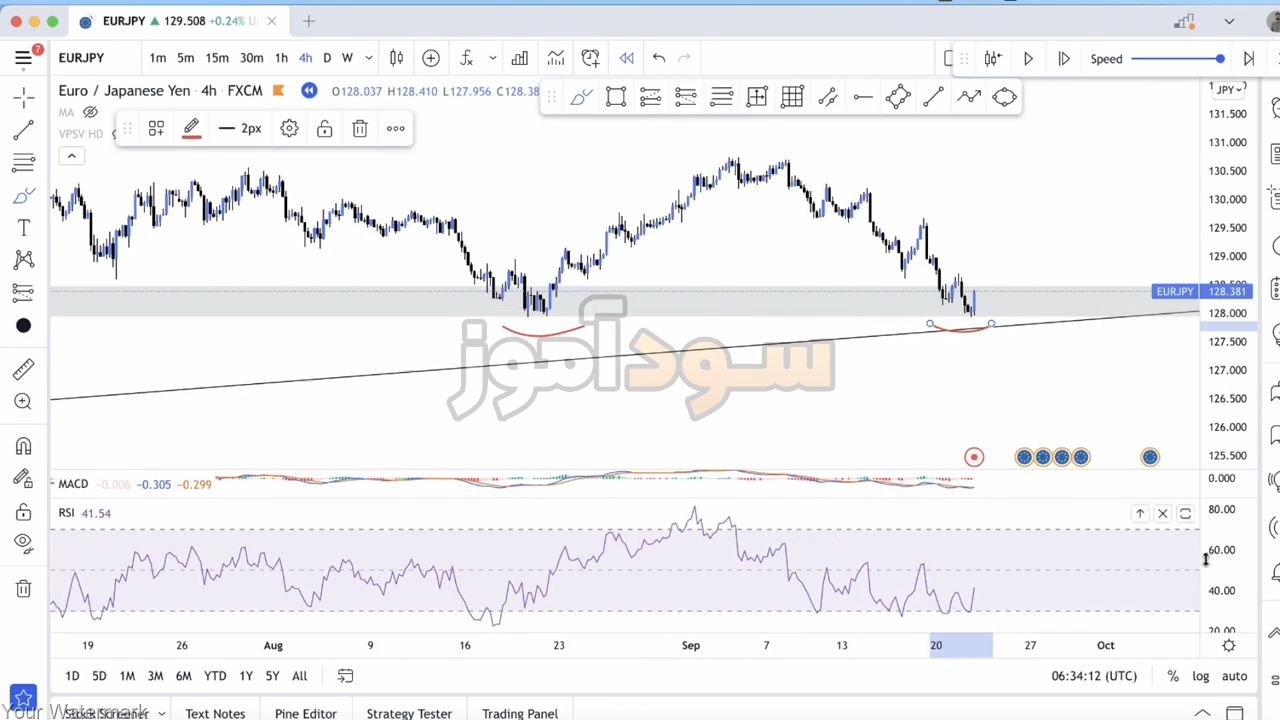
Task: Open drawing templates in floating toolbar
Action: 157,128
